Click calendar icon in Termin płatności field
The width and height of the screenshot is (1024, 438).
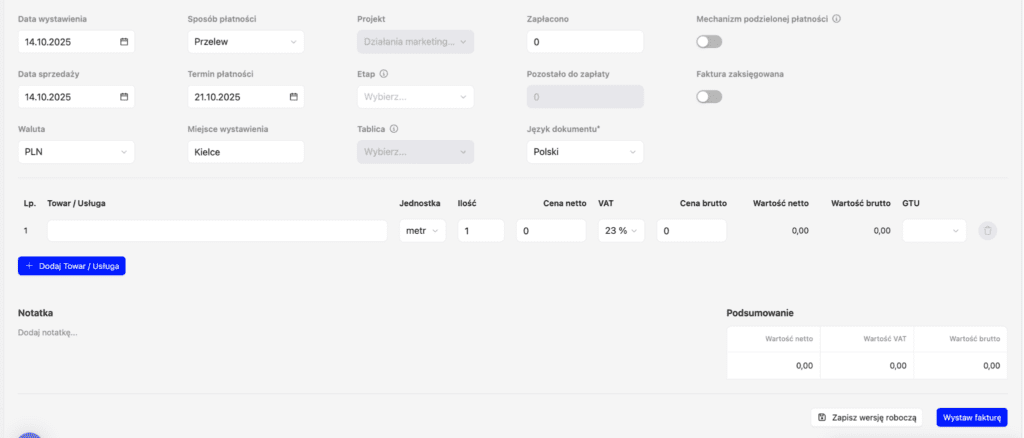(x=294, y=97)
